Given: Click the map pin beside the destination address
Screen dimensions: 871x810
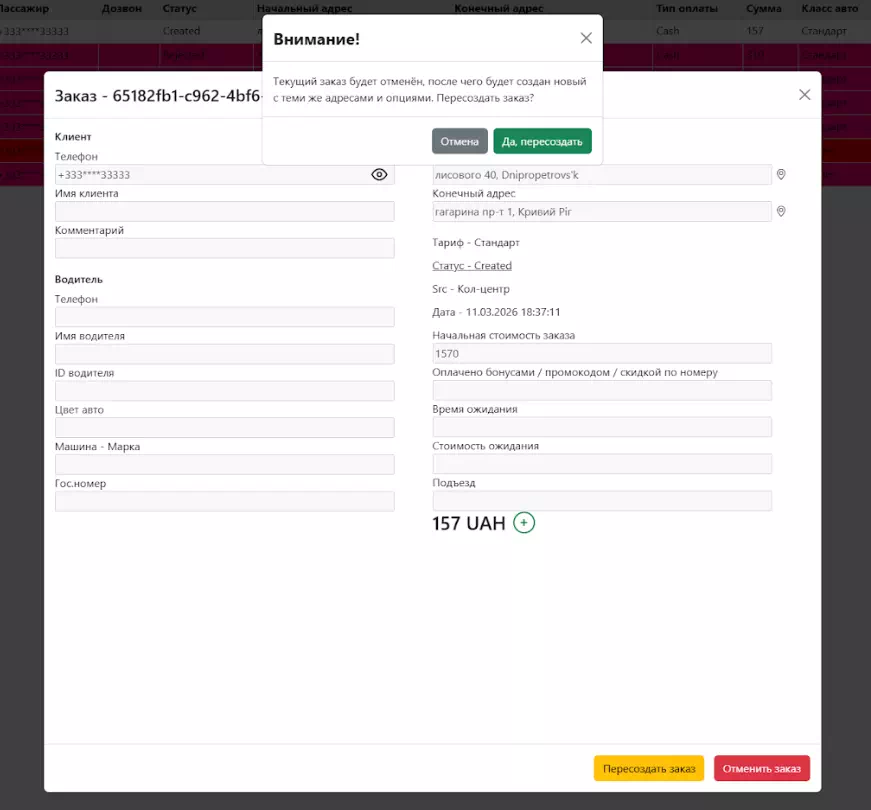Looking at the screenshot, I should 781,212.
